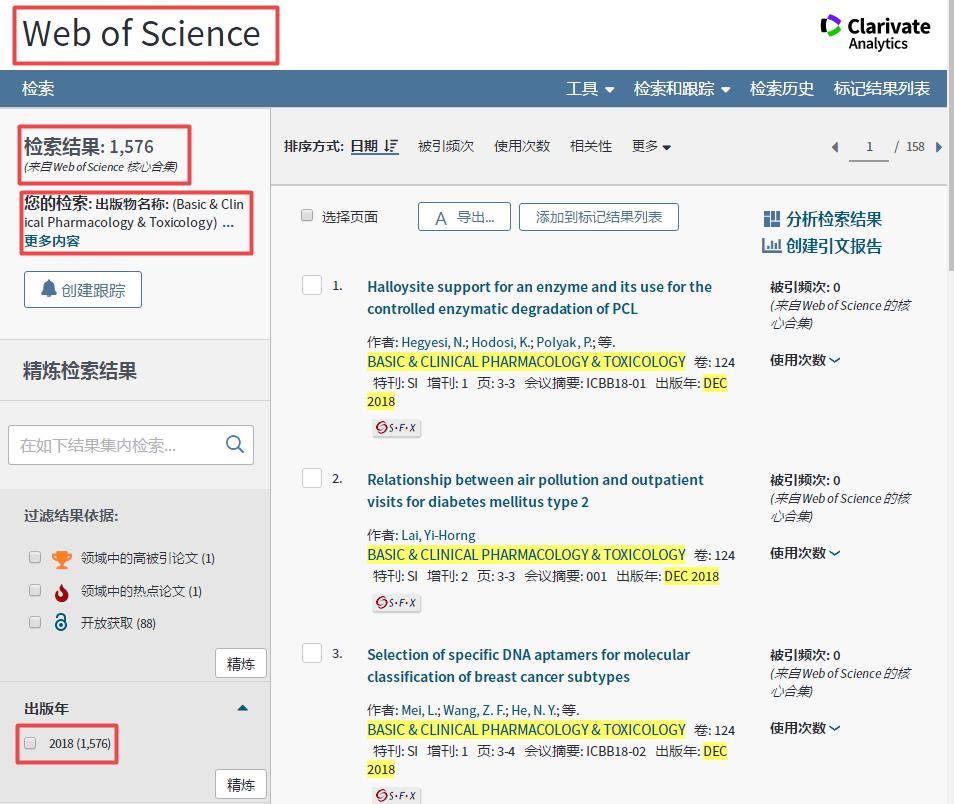Go to next results page arrow

pos(938,147)
